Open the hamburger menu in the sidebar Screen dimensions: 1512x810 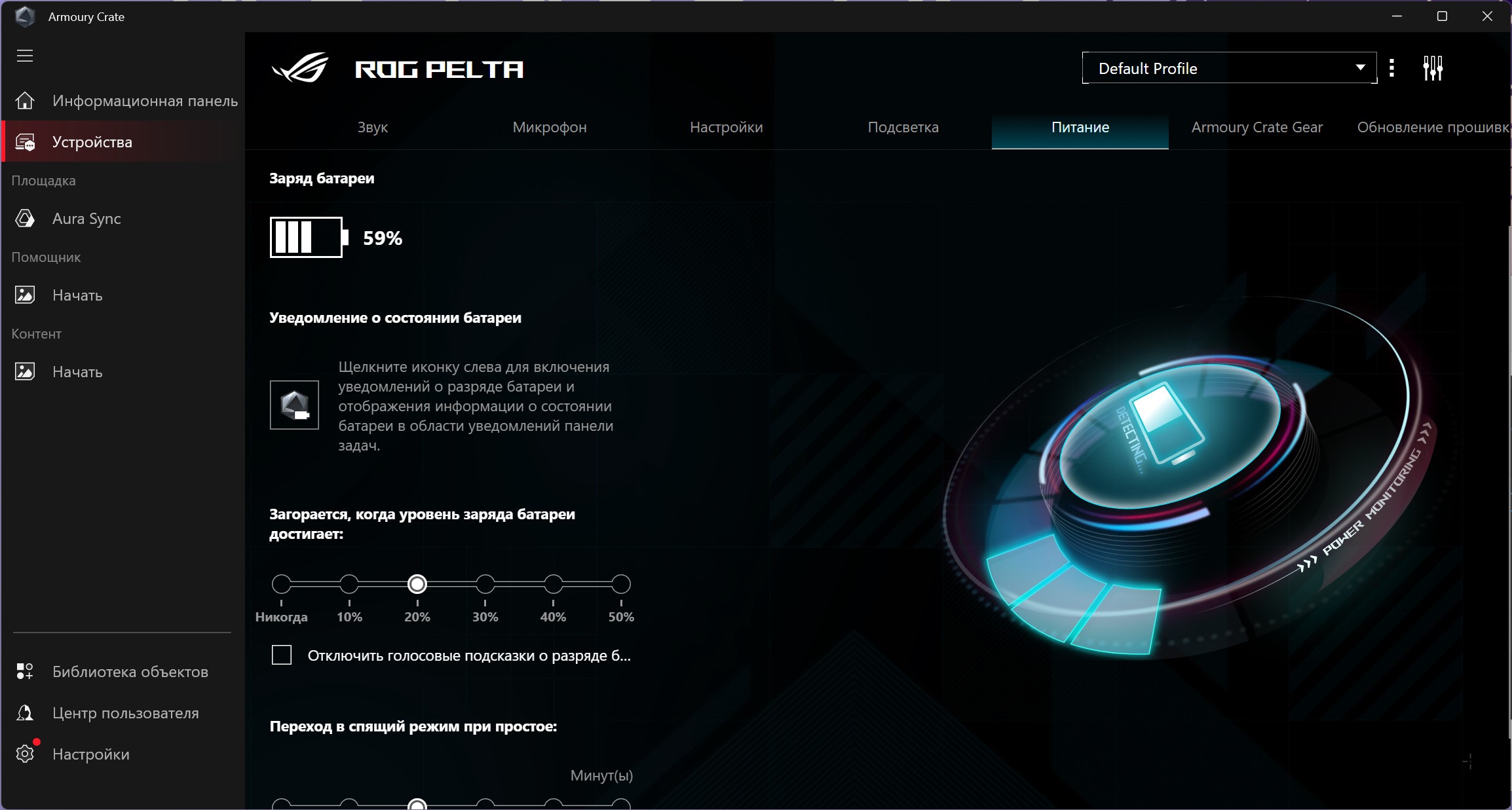coord(25,56)
